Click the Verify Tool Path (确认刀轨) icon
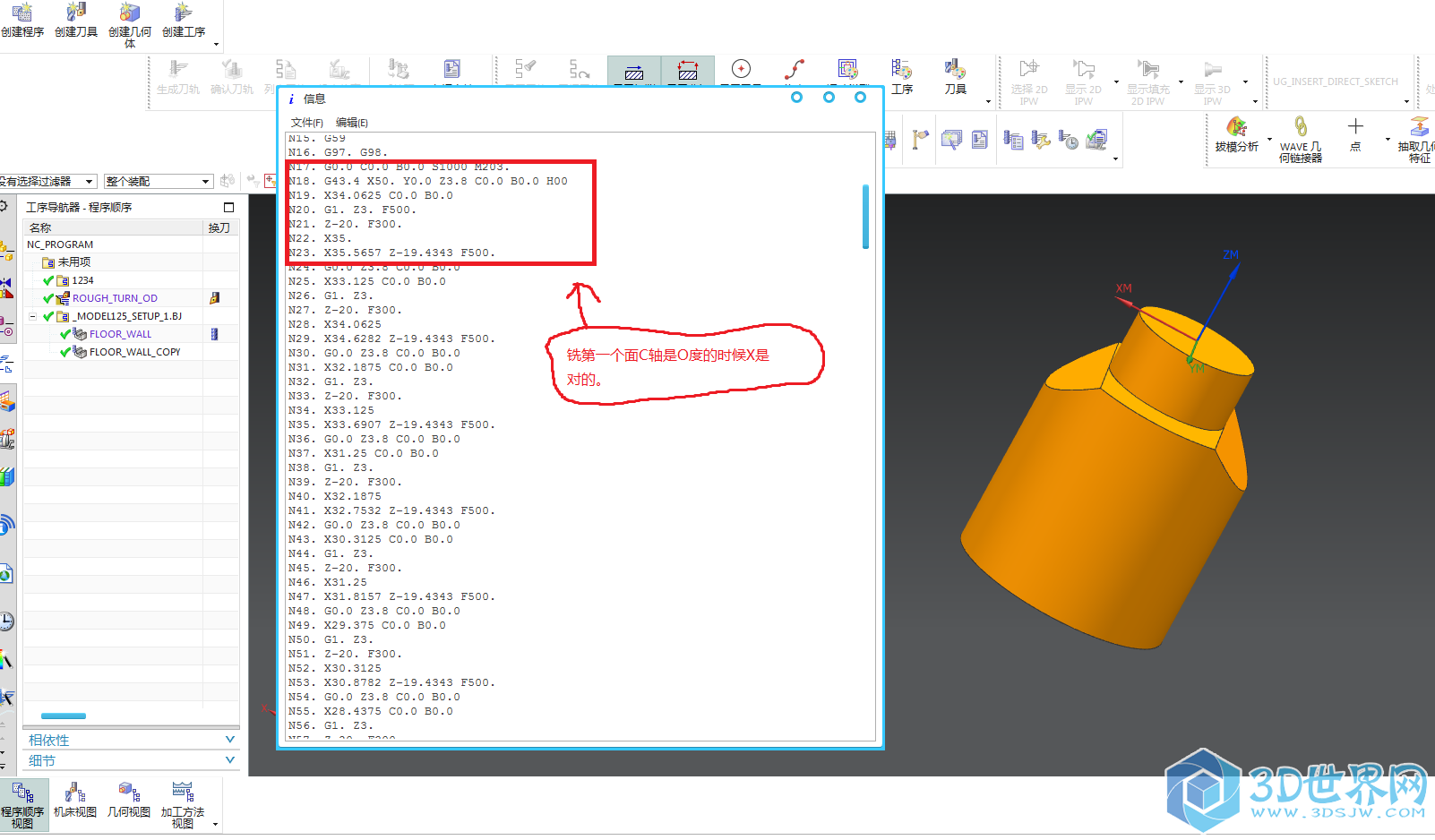Screen dimensions: 1435x840 tap(232, 69)
